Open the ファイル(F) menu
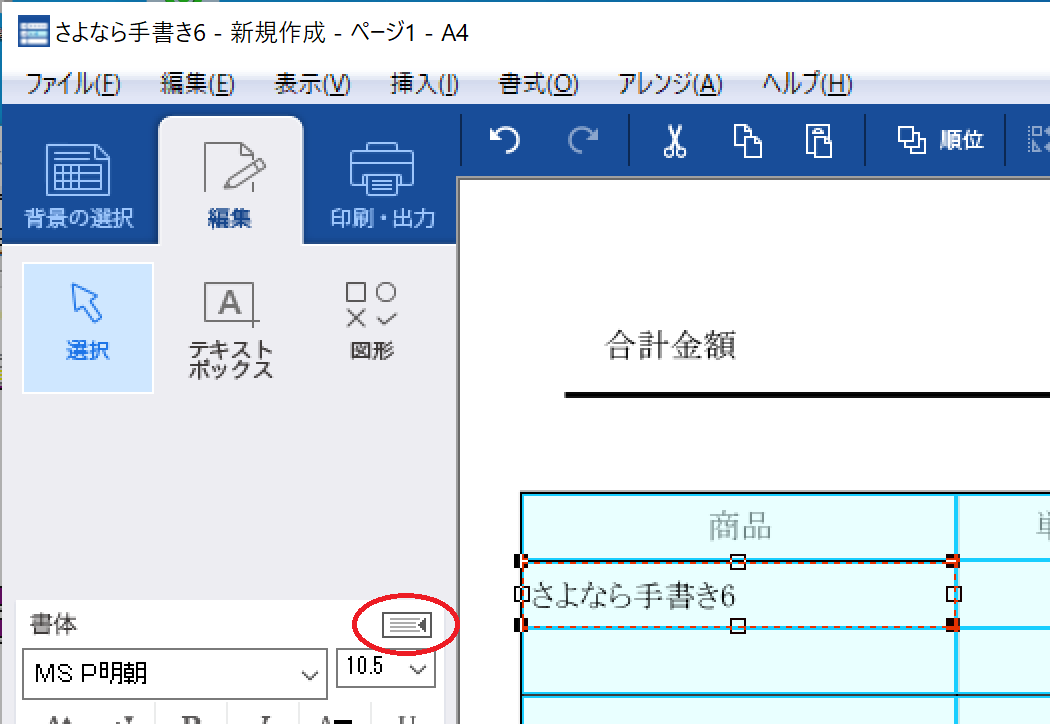Screen dimensions: 1050x724 point(73,85)
